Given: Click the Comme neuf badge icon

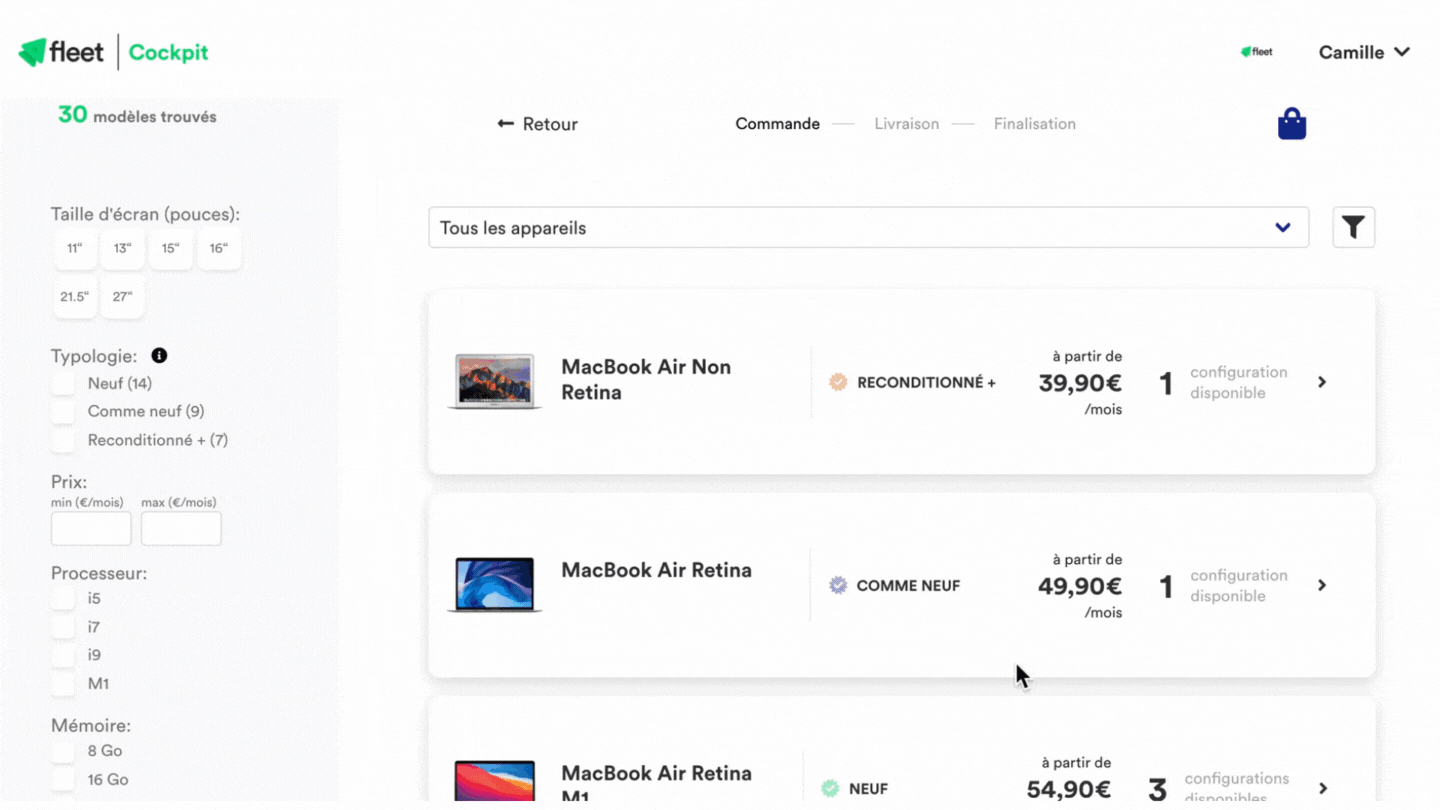Looking at the screenshot, I should pyautogui.click(x=838, y=585).
